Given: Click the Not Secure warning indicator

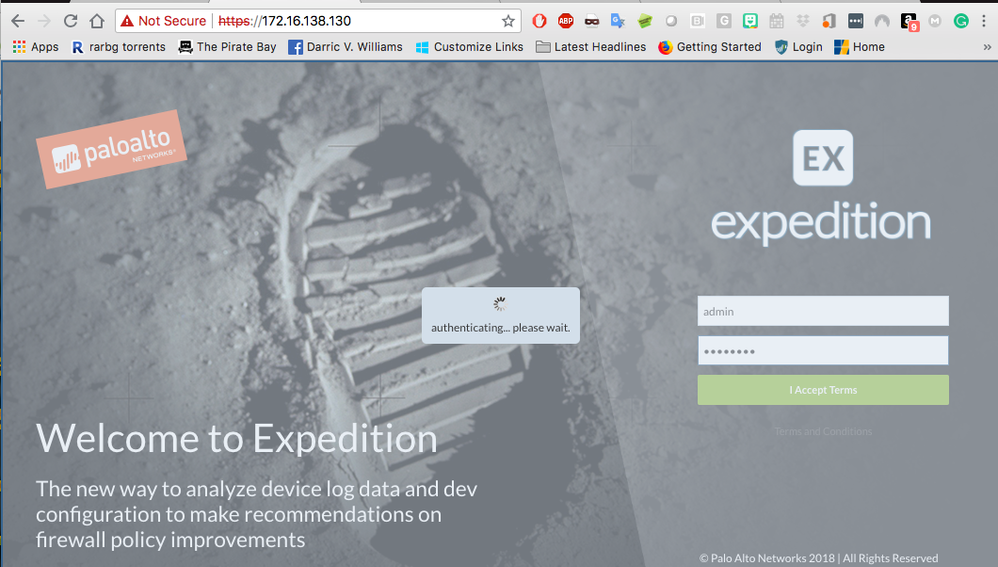Looking at the screenshot, I should (x=164, y=21).
